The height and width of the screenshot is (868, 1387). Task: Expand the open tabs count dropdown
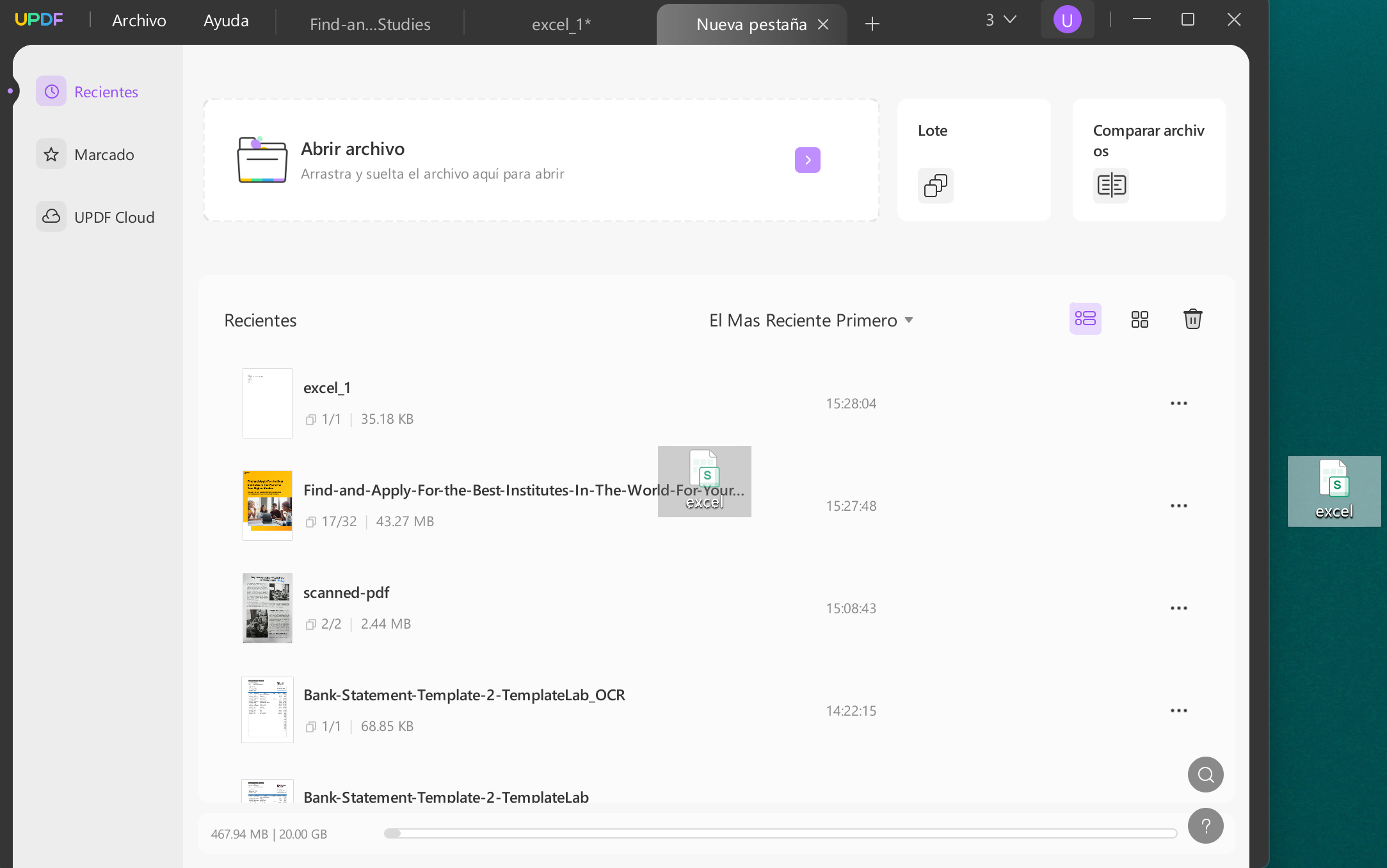(x=1001, y=20)
